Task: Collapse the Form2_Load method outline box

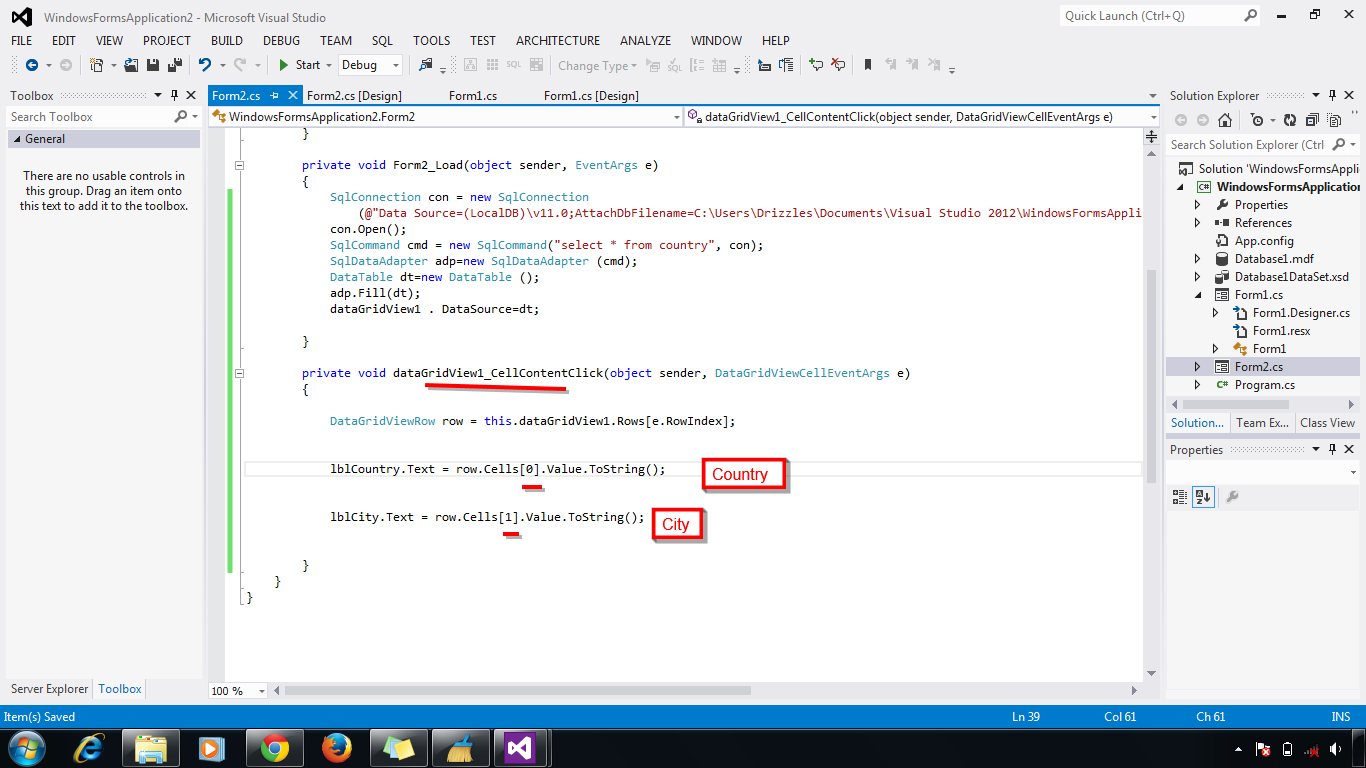Action: (239, 165)
